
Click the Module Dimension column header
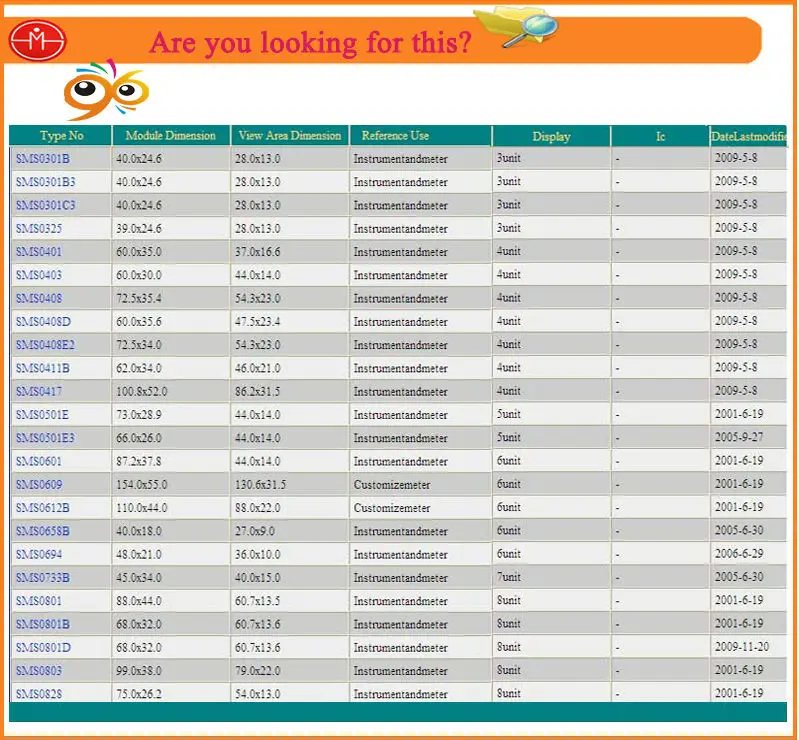pos(170,136)
